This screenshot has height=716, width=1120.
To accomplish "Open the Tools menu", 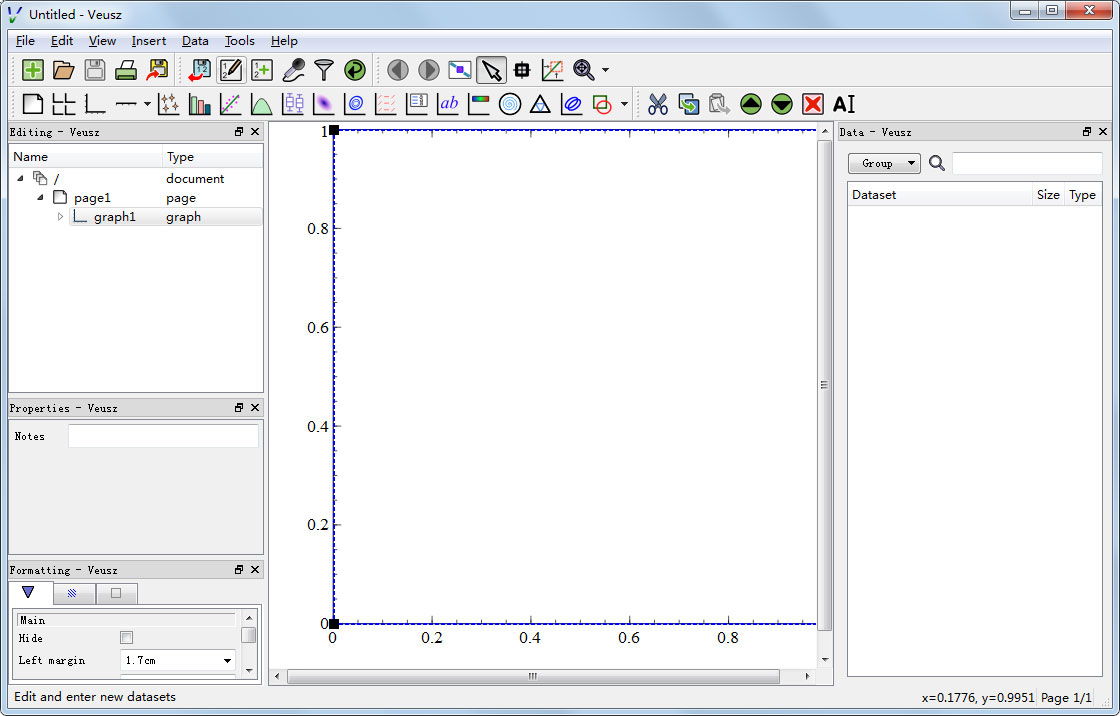I will pos(239,41).
